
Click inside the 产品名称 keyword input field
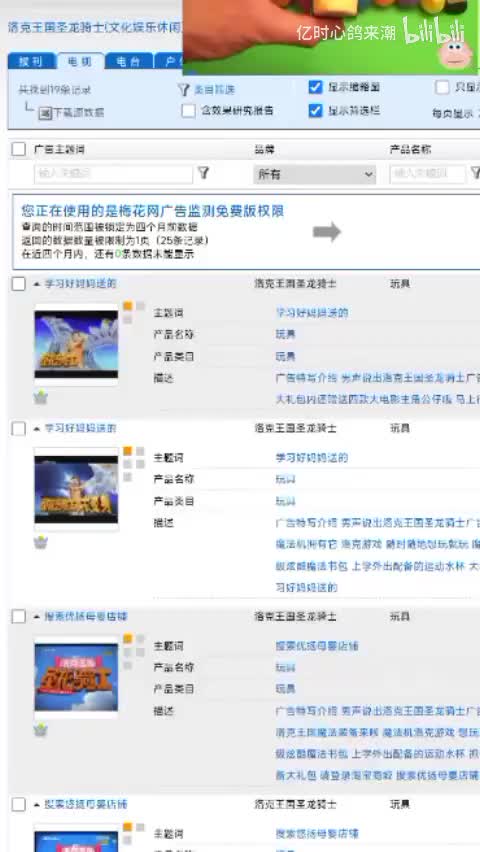click(428, 174)
